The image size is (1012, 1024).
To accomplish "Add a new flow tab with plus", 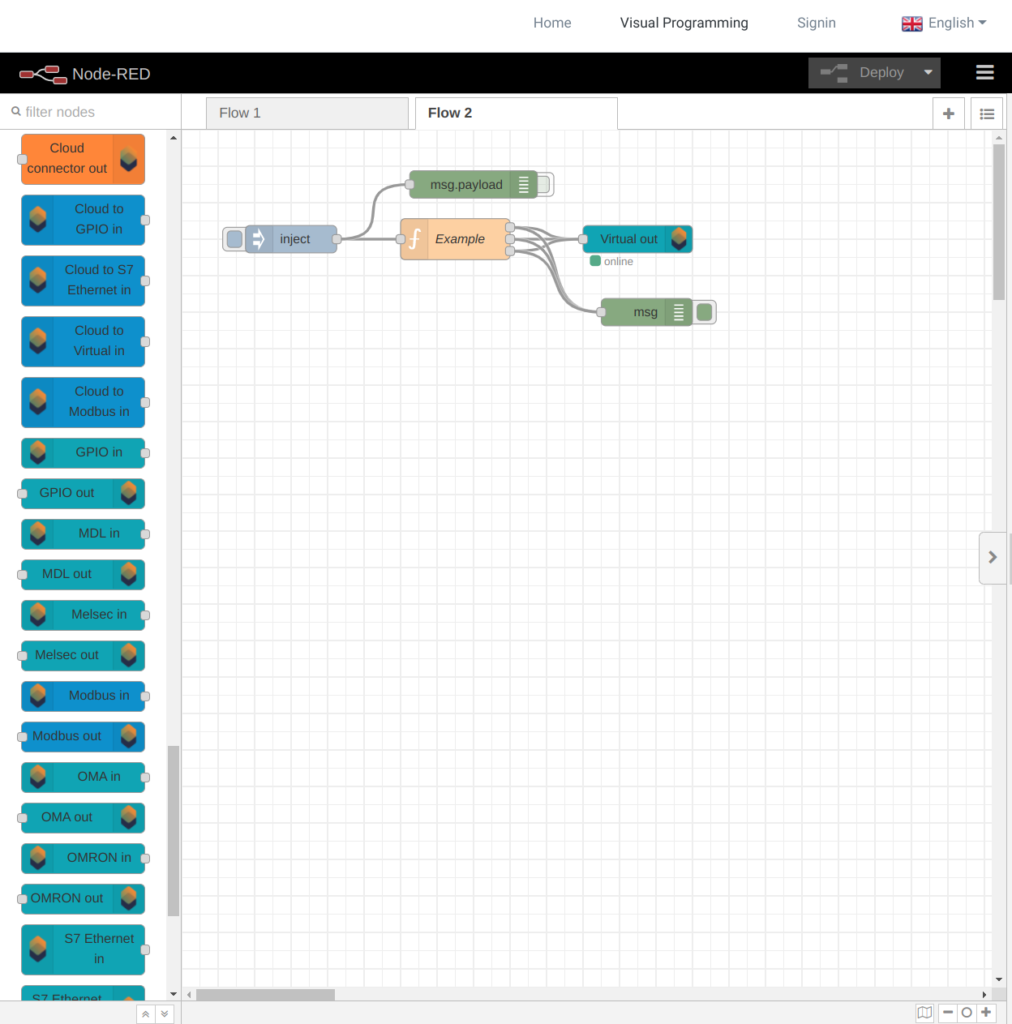I will [x=949, y=114].
